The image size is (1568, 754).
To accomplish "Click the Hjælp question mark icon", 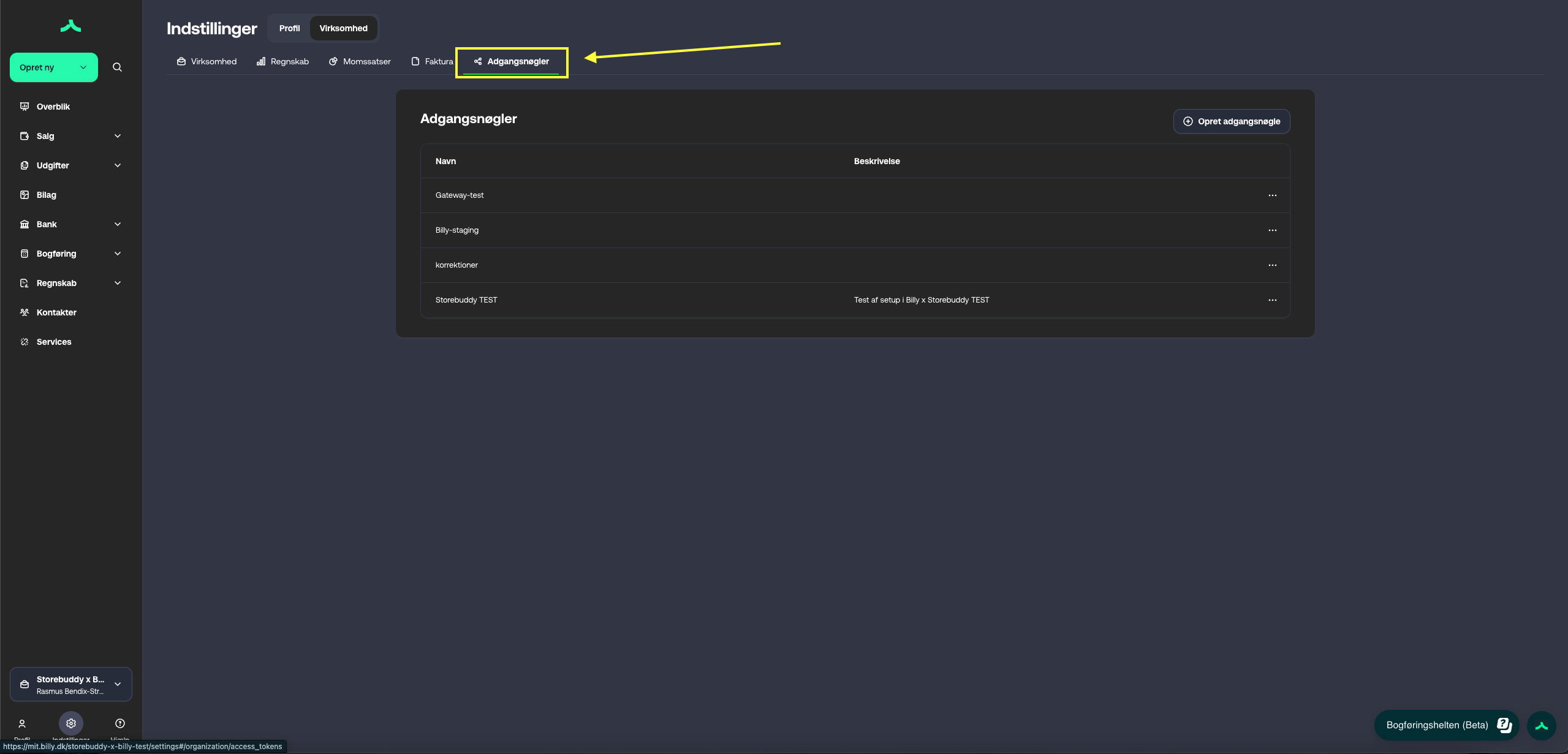I will coord(120,723).
